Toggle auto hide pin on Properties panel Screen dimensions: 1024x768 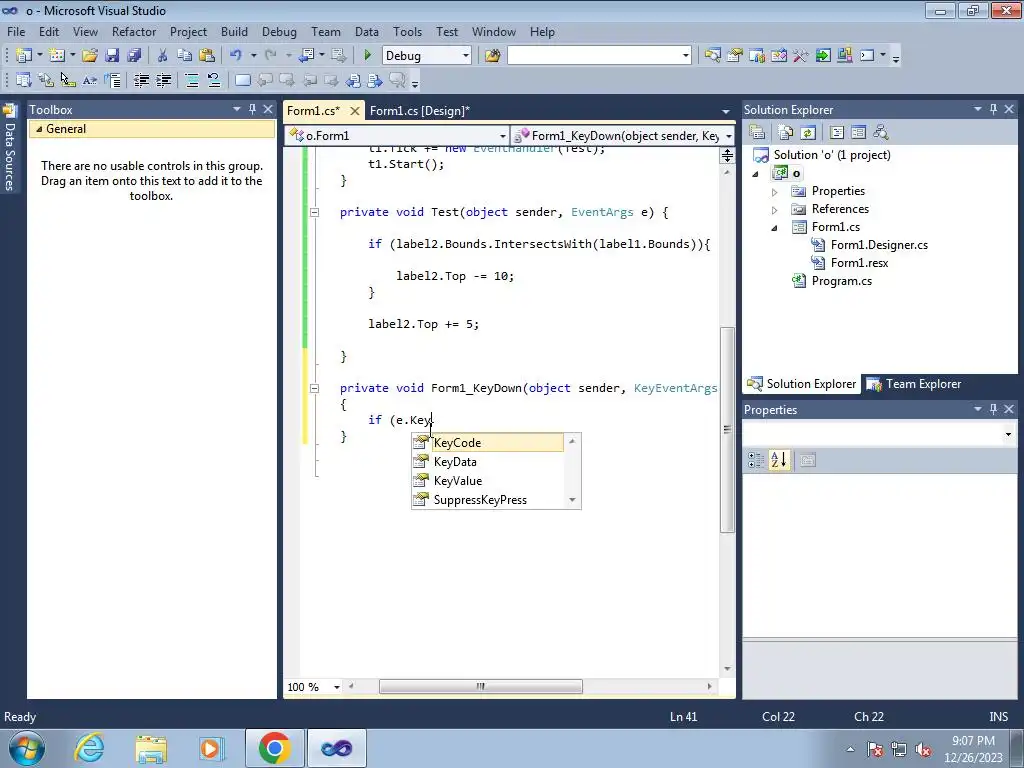(993, 409)
